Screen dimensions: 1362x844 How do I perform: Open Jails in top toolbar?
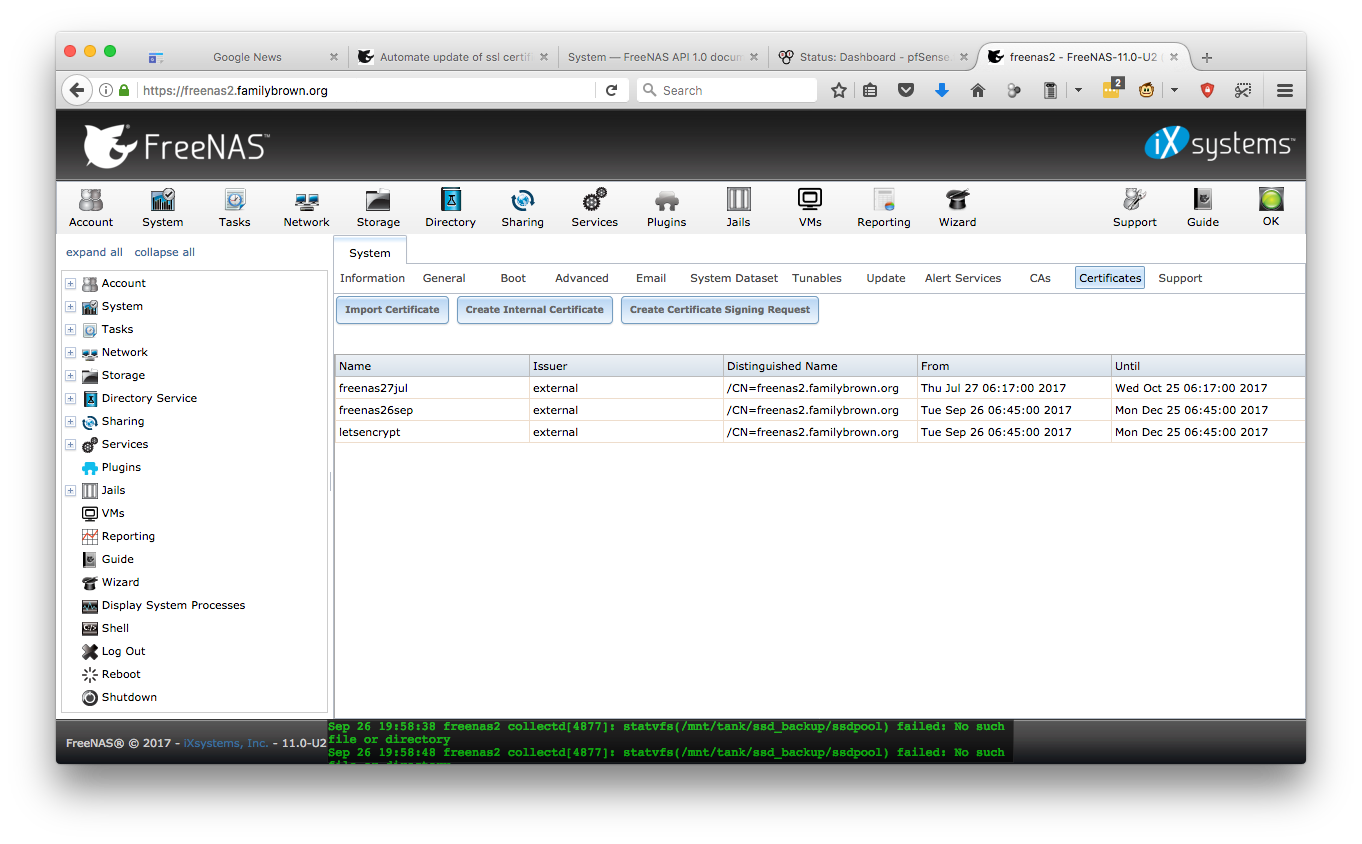(738, 208)
